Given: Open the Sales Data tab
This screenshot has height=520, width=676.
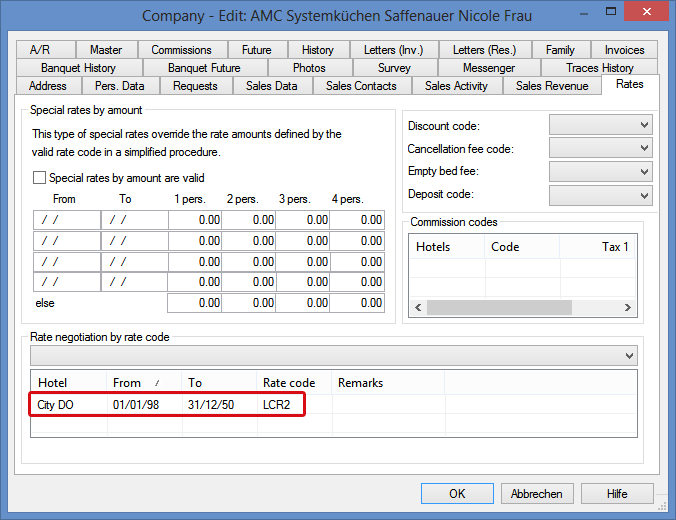Looking at the screenshot, I should point(272,86).
